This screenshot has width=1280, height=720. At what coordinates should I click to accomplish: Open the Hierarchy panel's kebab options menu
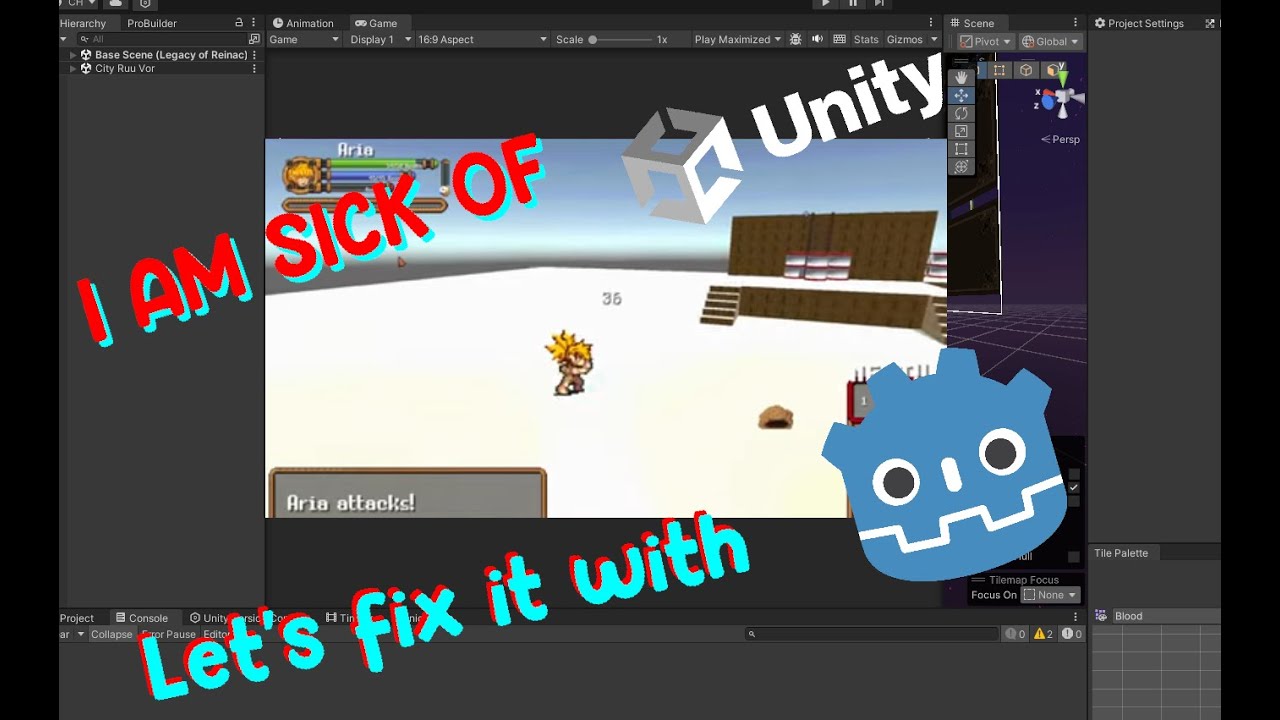pos(254,23)
